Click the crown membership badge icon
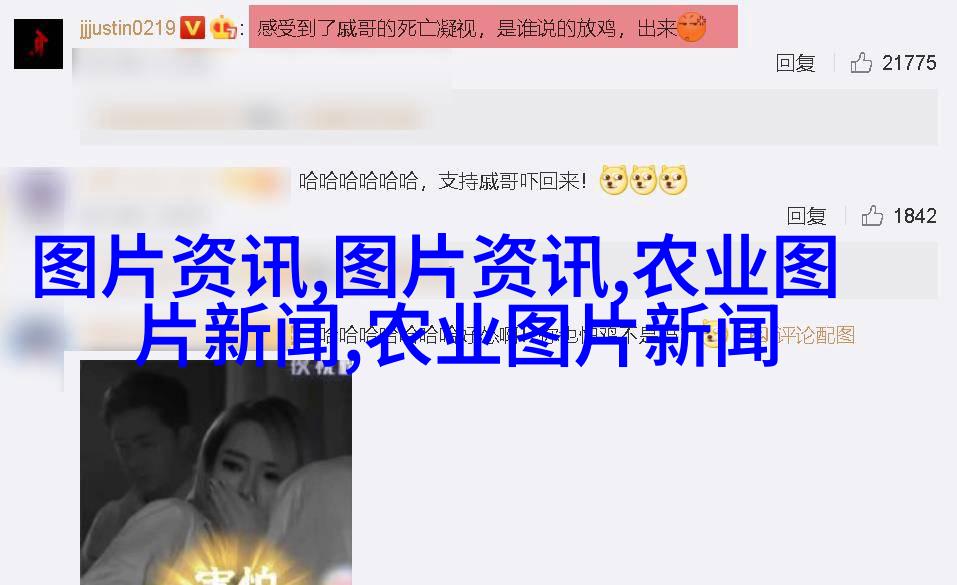The image size is (957, 585). click(223, 28)
